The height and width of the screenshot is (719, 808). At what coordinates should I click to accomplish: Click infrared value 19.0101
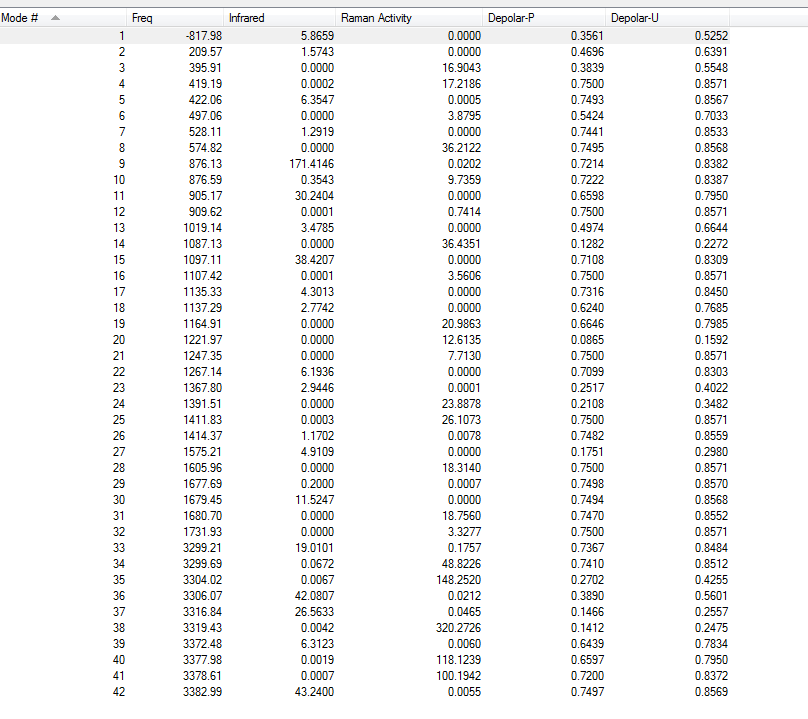314,547
